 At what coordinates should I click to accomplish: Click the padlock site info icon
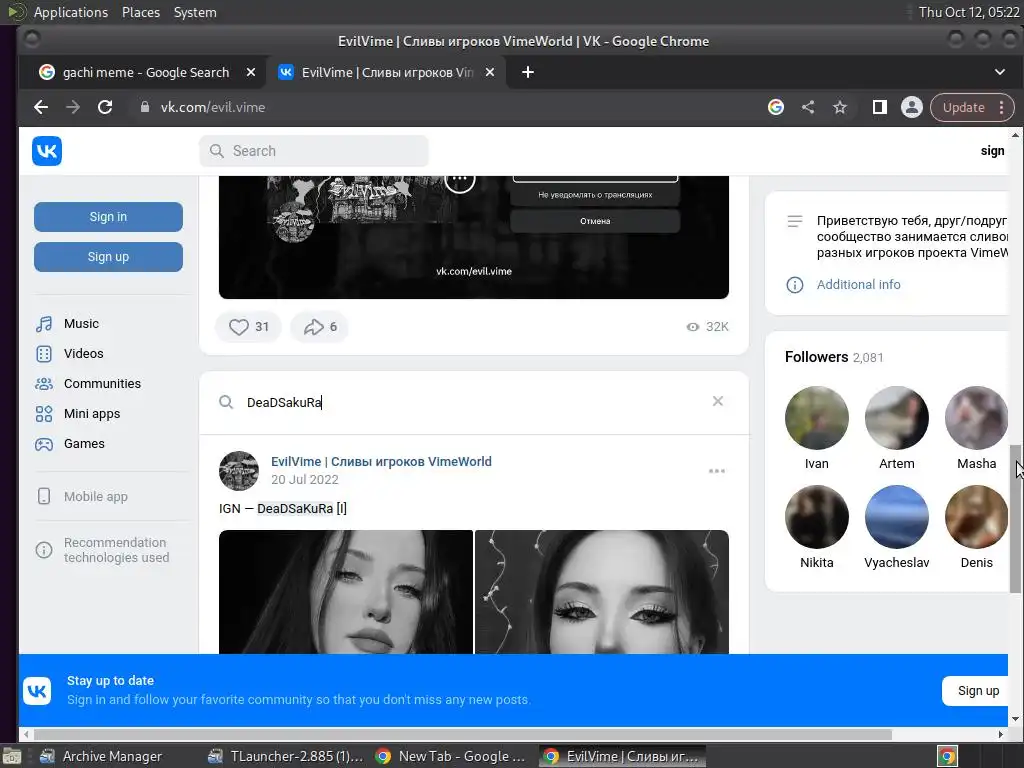(144, 107)
